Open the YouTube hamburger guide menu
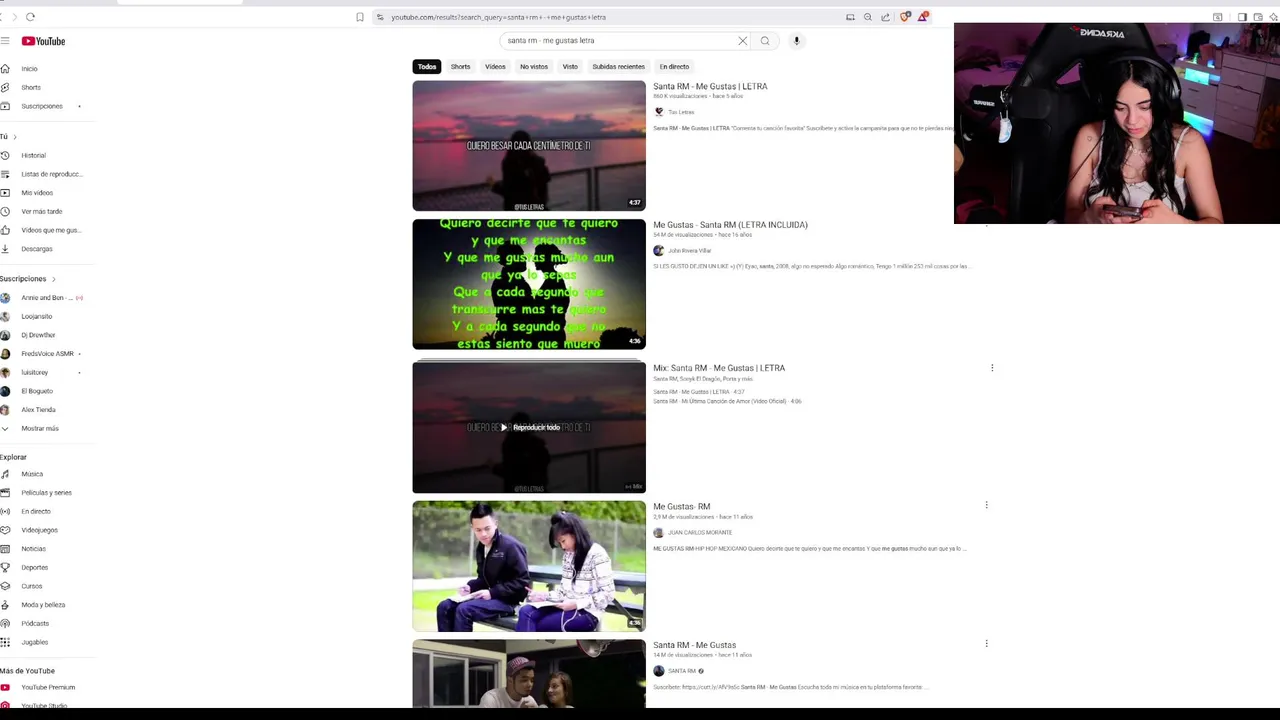 click(x=5, y=41)
